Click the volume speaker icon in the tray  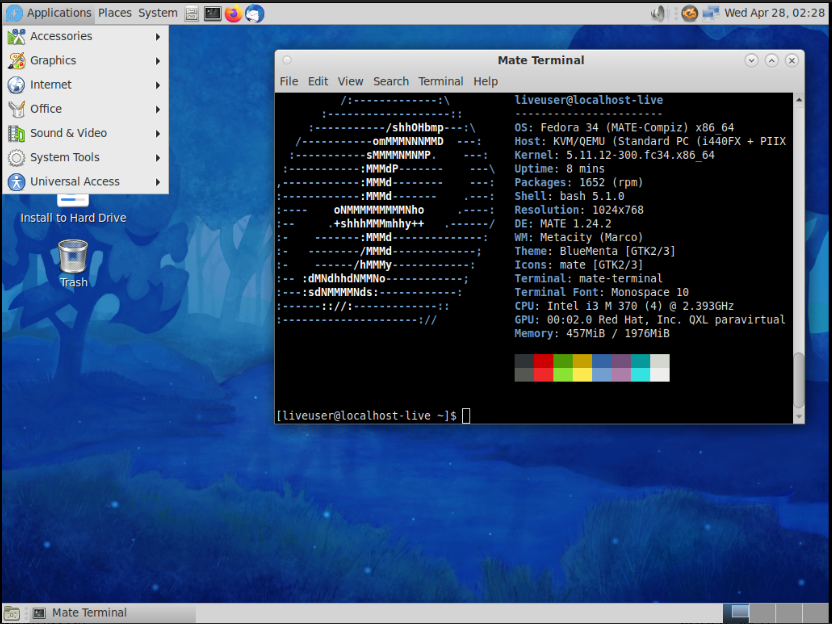[x=658, y=13]
